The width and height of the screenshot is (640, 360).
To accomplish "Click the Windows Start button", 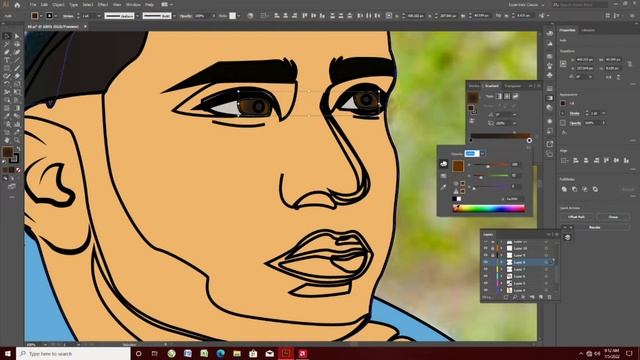I will pos(8,353).
